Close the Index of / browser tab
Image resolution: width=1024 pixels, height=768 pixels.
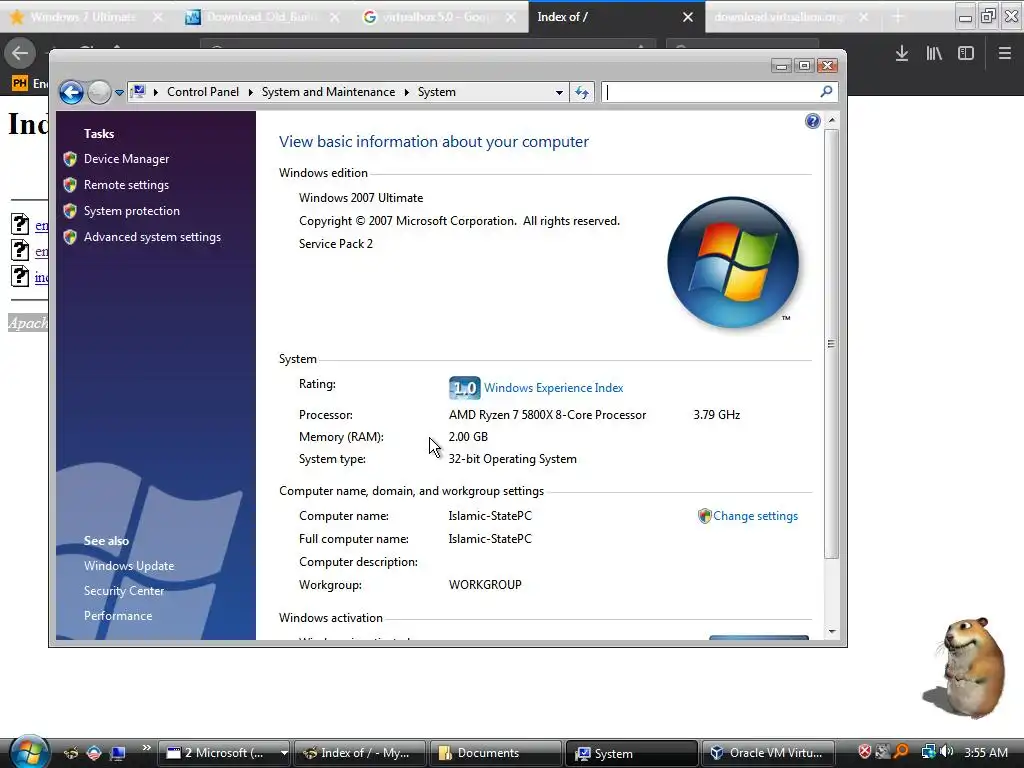tap(688, 17)
